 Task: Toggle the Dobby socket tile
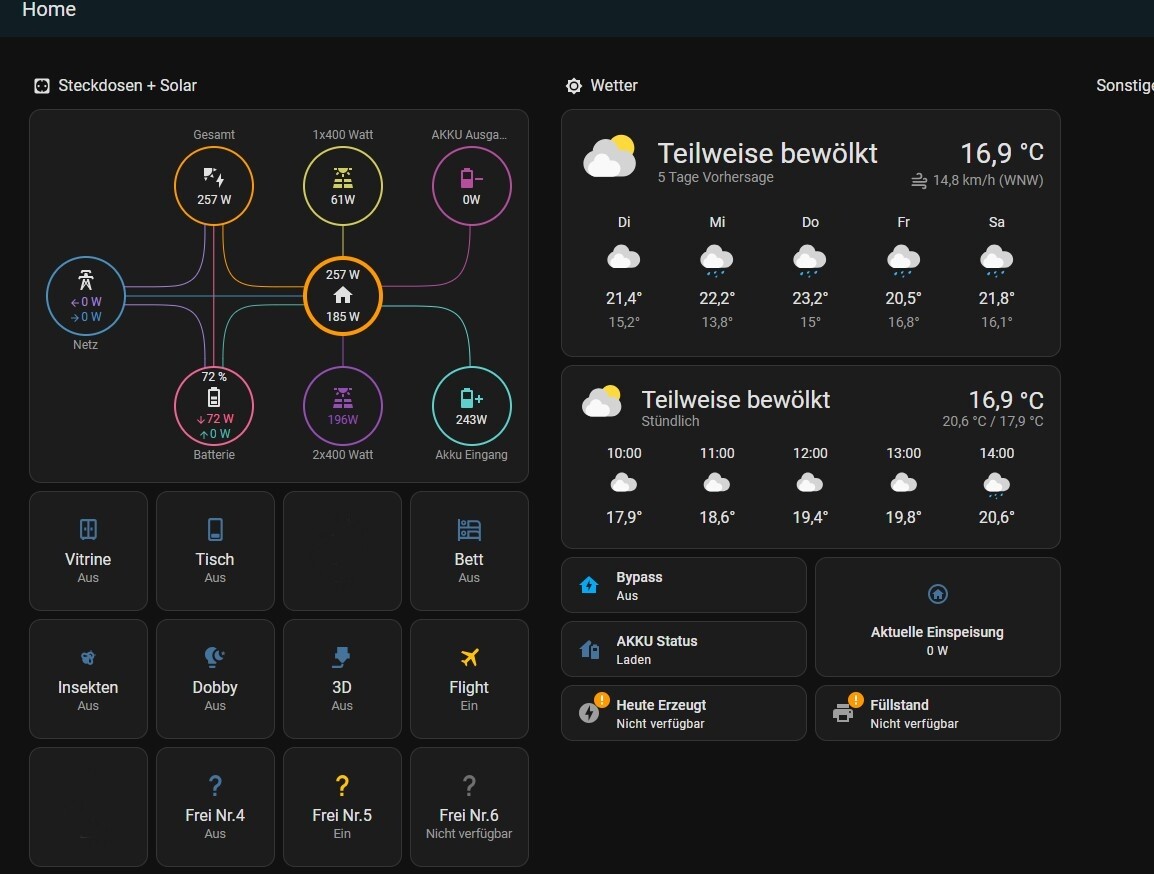(x=215, y=679)
